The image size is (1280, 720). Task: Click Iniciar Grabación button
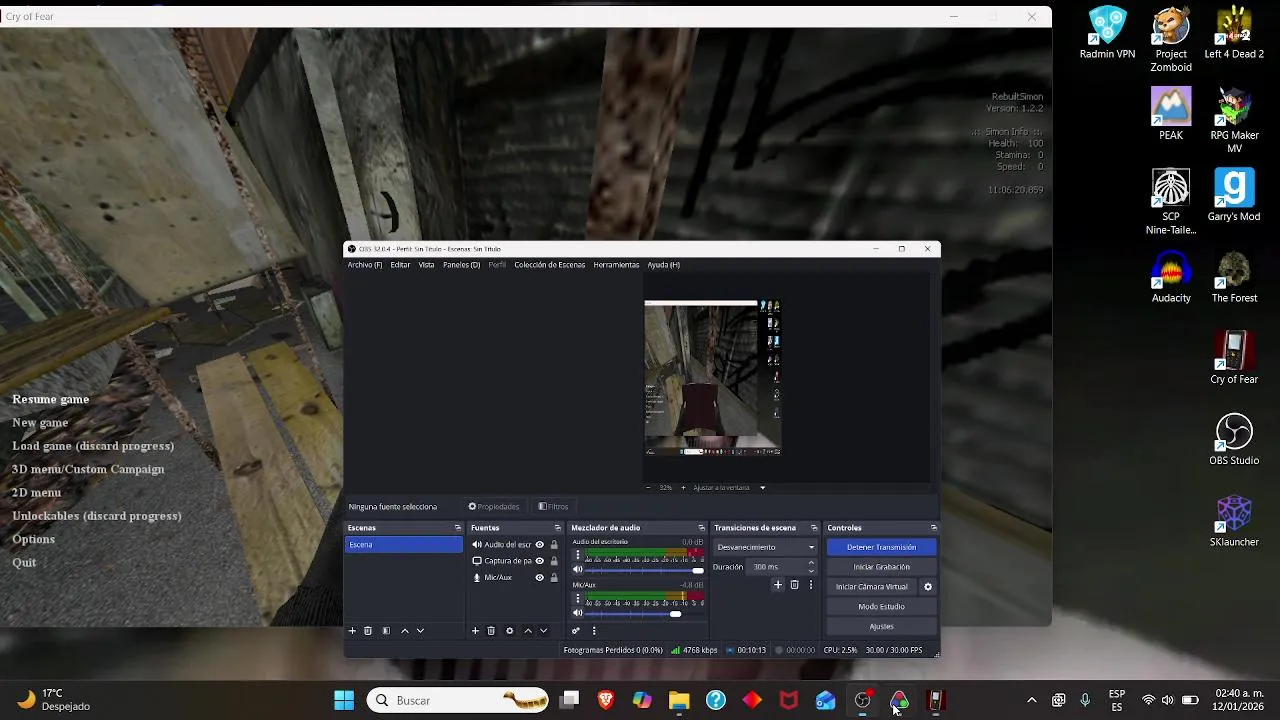pos(881,567)
